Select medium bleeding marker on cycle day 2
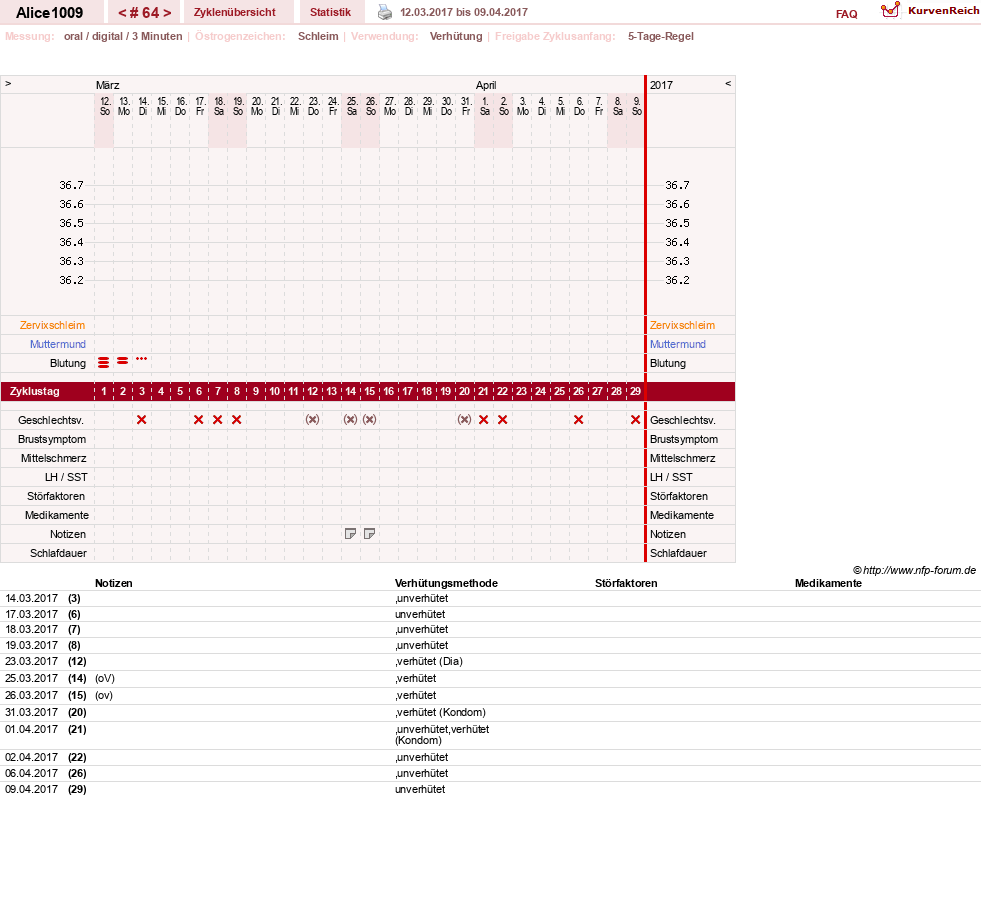The width and height of the screenshot is (981, 897). tap(123, 361)
